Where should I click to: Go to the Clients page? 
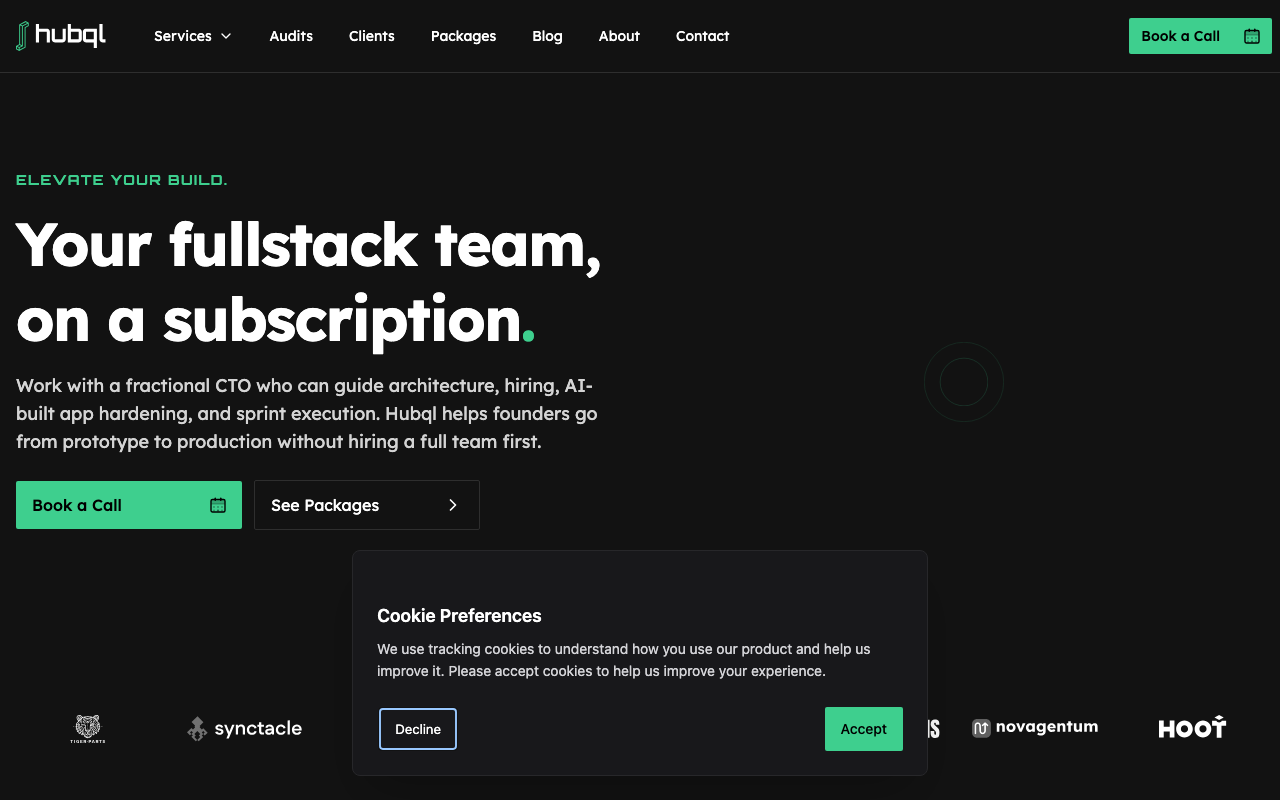[372, 36]
